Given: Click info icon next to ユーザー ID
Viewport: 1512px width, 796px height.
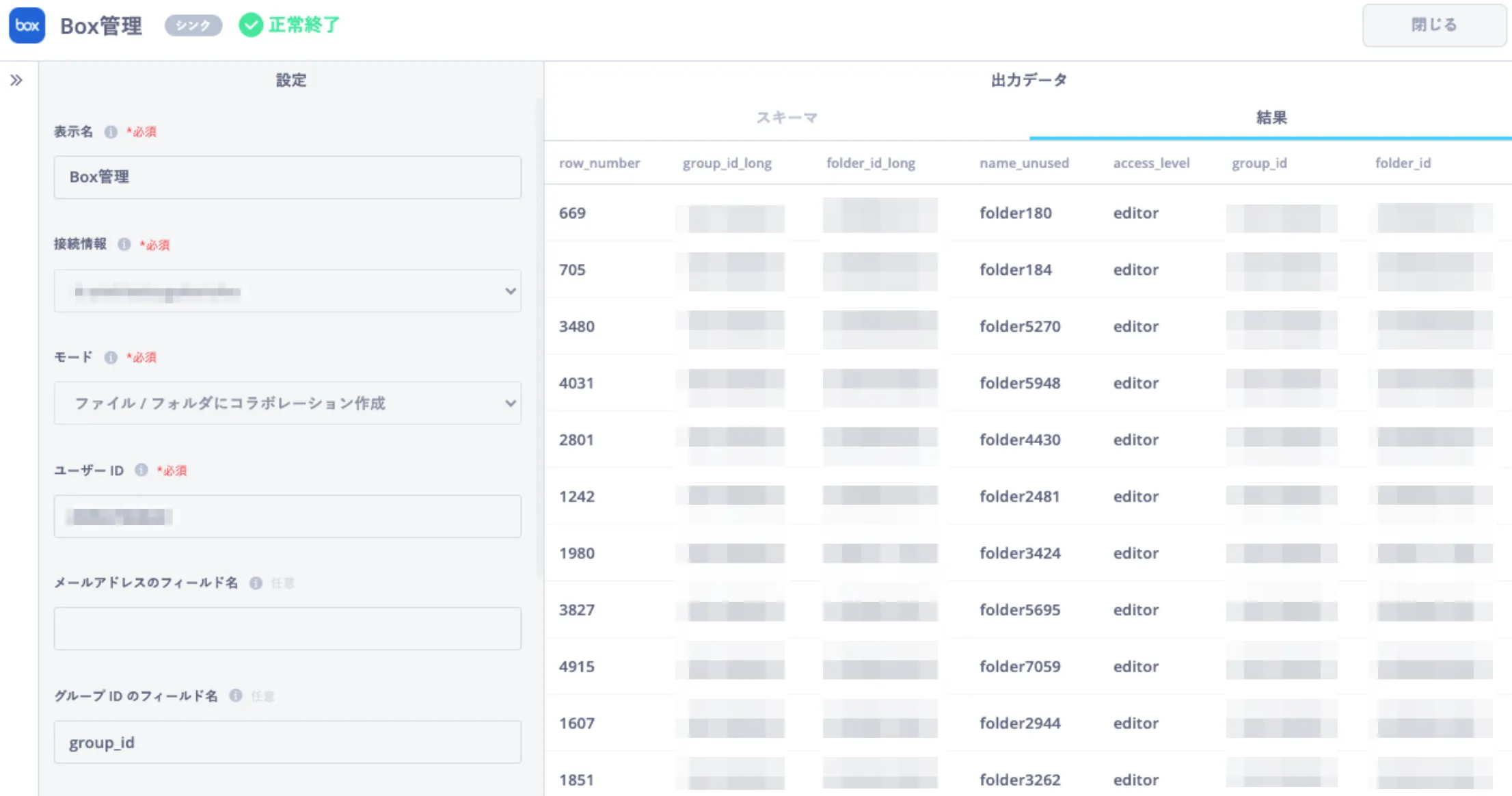Looking at the screenshot, I should (x=141, y=470).
